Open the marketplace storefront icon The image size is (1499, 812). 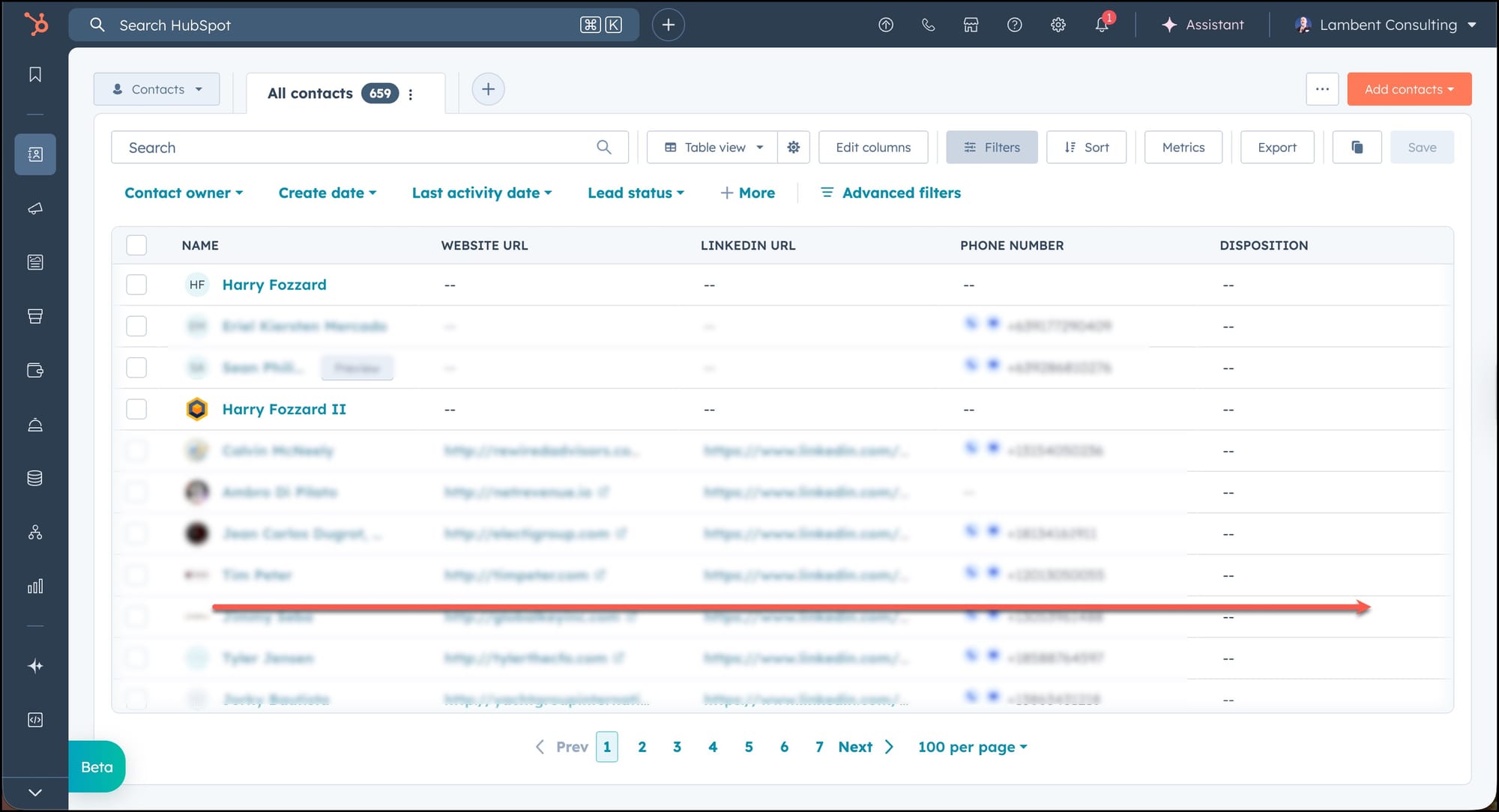pos(971,25)
